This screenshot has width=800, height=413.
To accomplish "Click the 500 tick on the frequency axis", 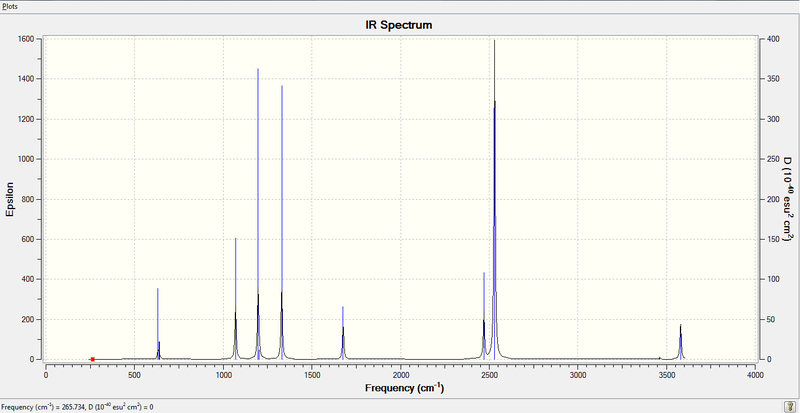I will [x=134, y=375].
